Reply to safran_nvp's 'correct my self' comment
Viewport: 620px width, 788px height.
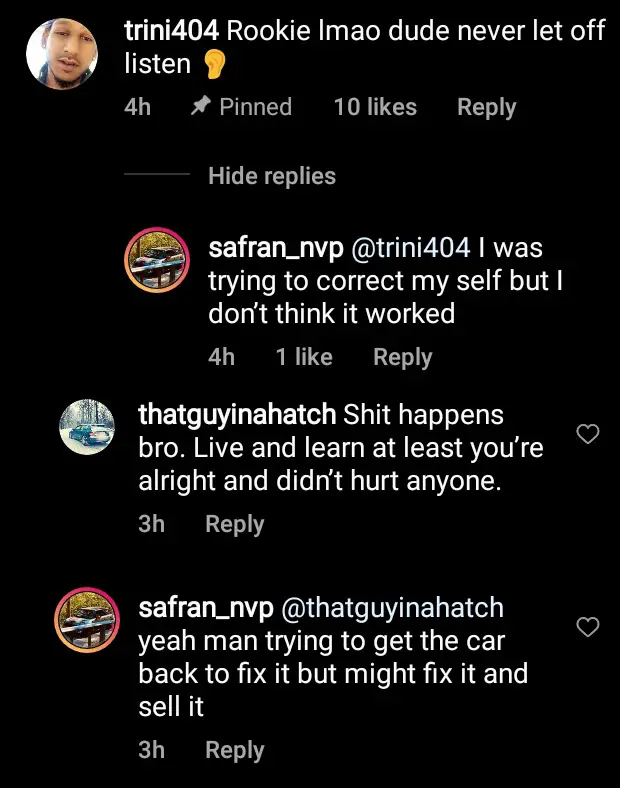(x=402, y=357)
